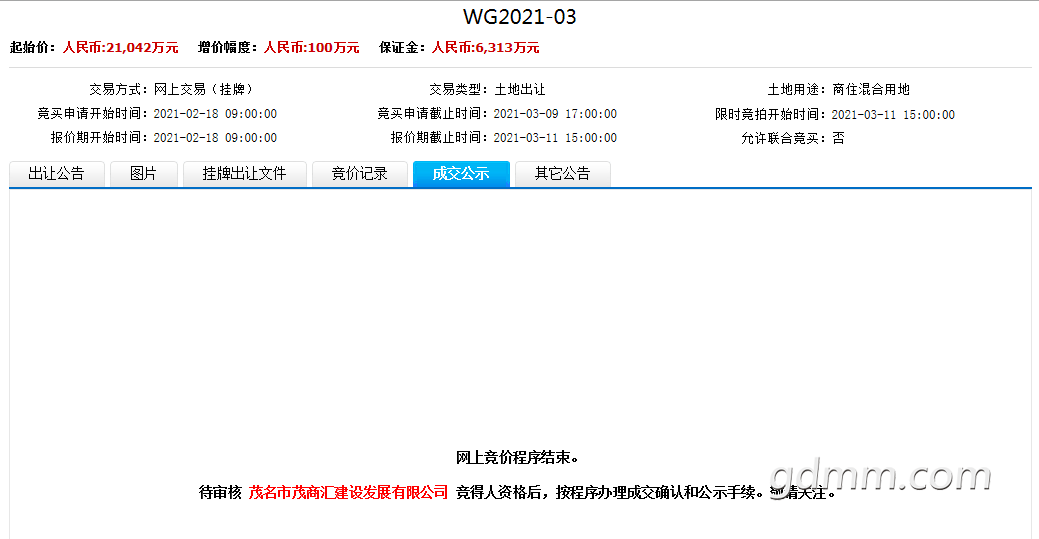Click the 土地出让 transaction type value

tap(519, 90)
